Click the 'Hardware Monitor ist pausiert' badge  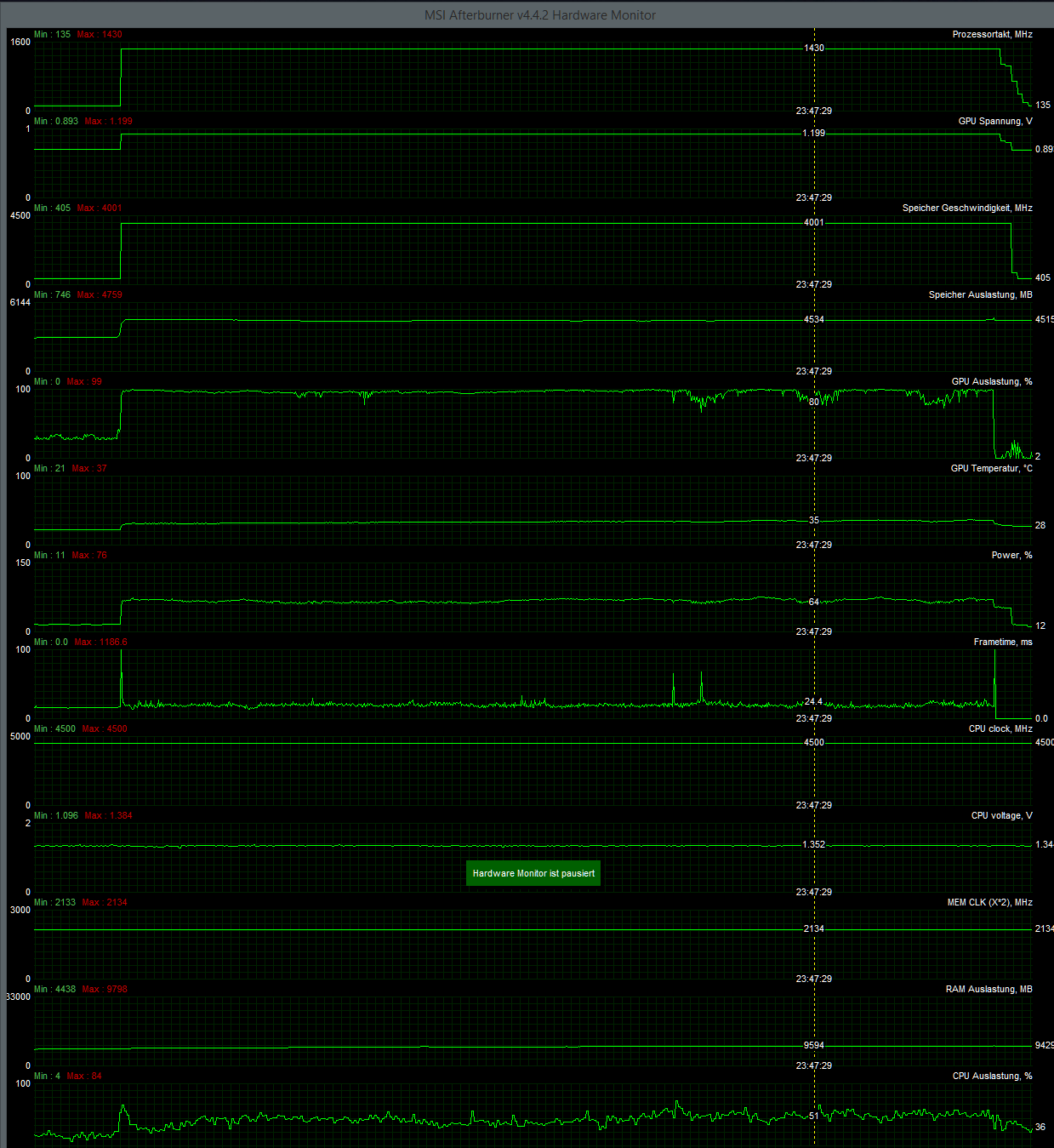[x=533, y=873]
